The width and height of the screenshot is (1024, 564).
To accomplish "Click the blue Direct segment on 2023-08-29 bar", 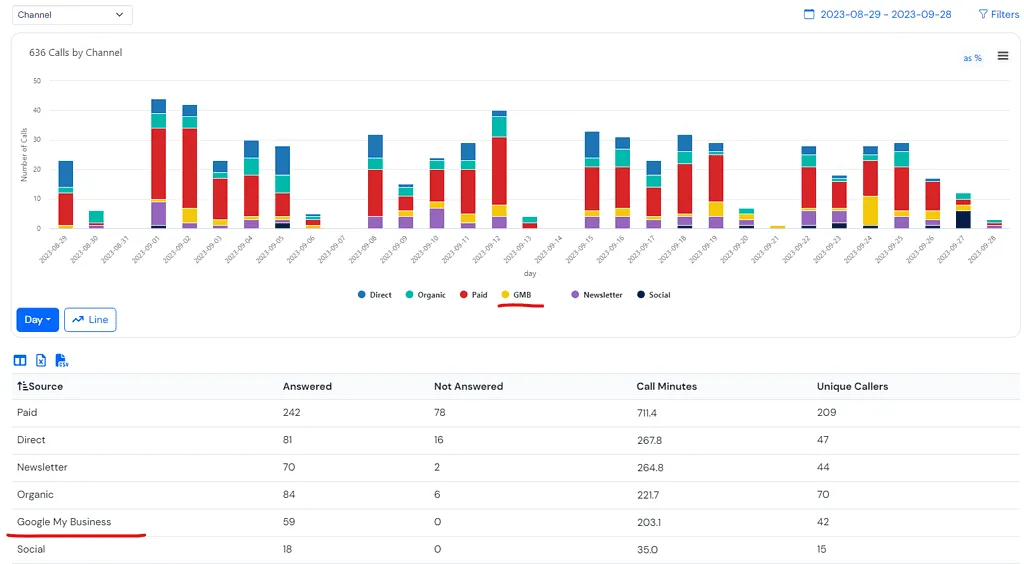I will pos(65,174).
